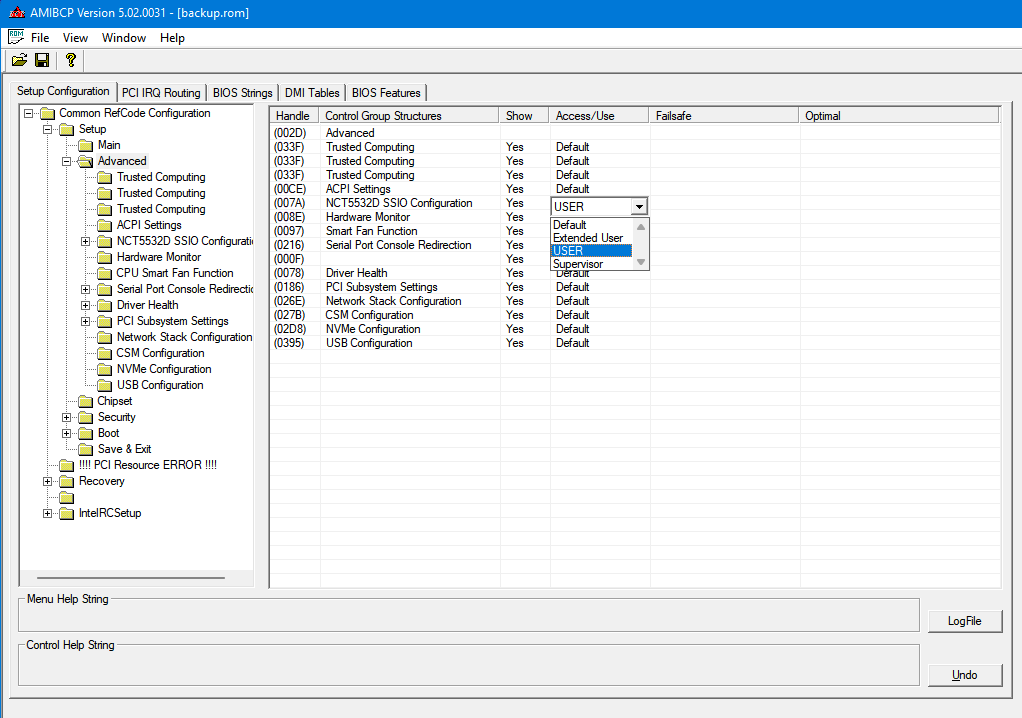The height and width of the screenshot is (718, 1022).
Task: Click the Access/Use column header
Action: click(x=599, y=116)
